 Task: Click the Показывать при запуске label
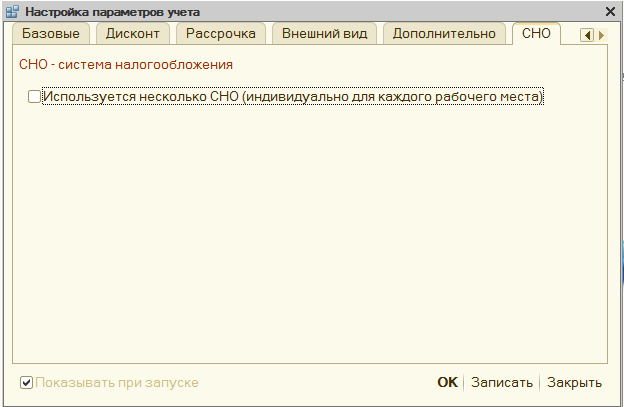pos(117,383)
